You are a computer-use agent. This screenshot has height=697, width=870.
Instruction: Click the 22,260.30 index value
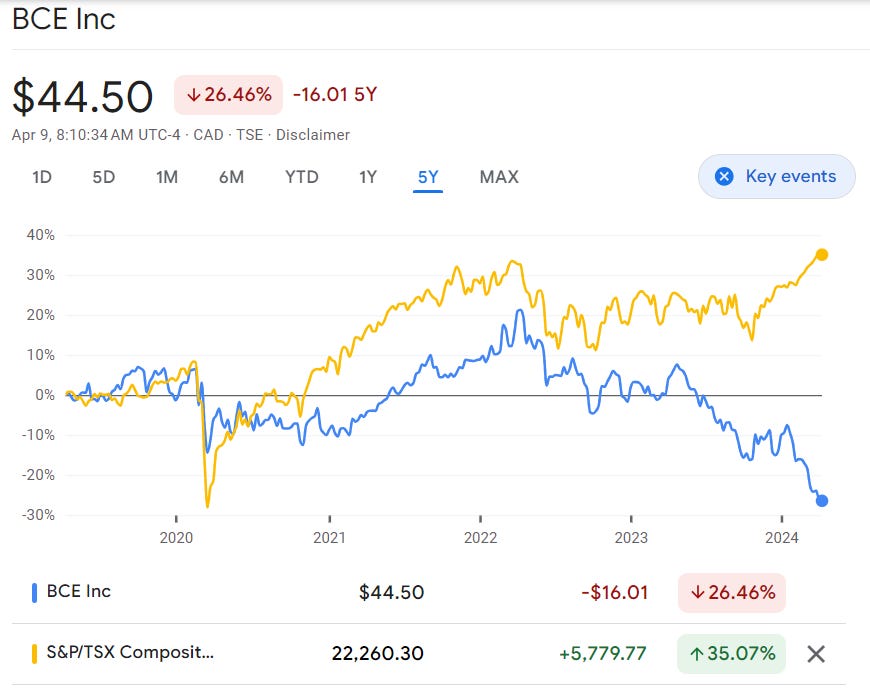pos(378,654)
